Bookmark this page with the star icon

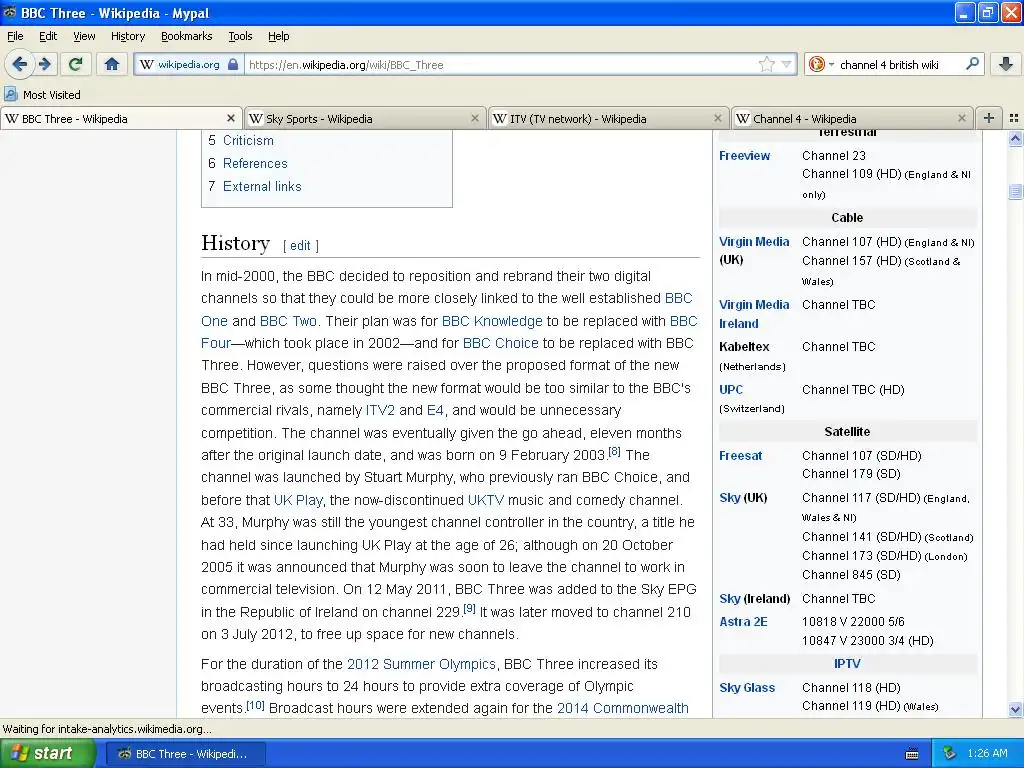(x=766, y=64)
